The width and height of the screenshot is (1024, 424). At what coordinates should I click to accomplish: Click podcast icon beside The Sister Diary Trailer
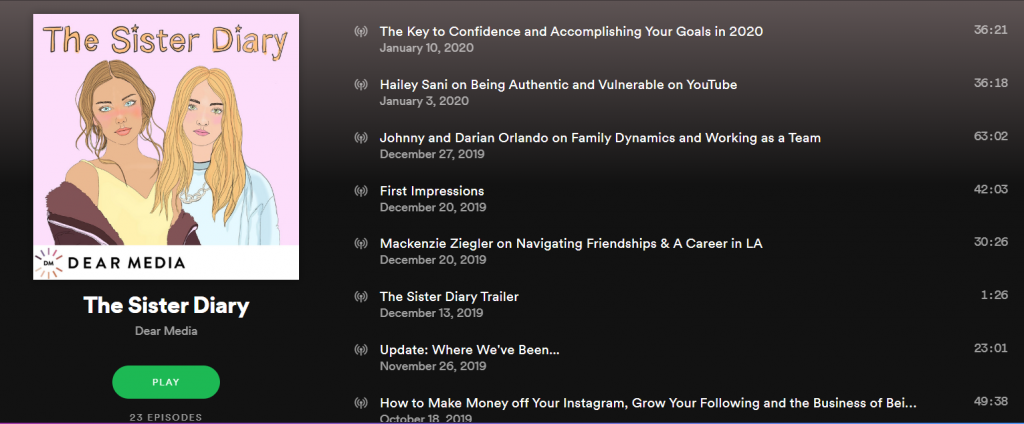tap(360, 297)
